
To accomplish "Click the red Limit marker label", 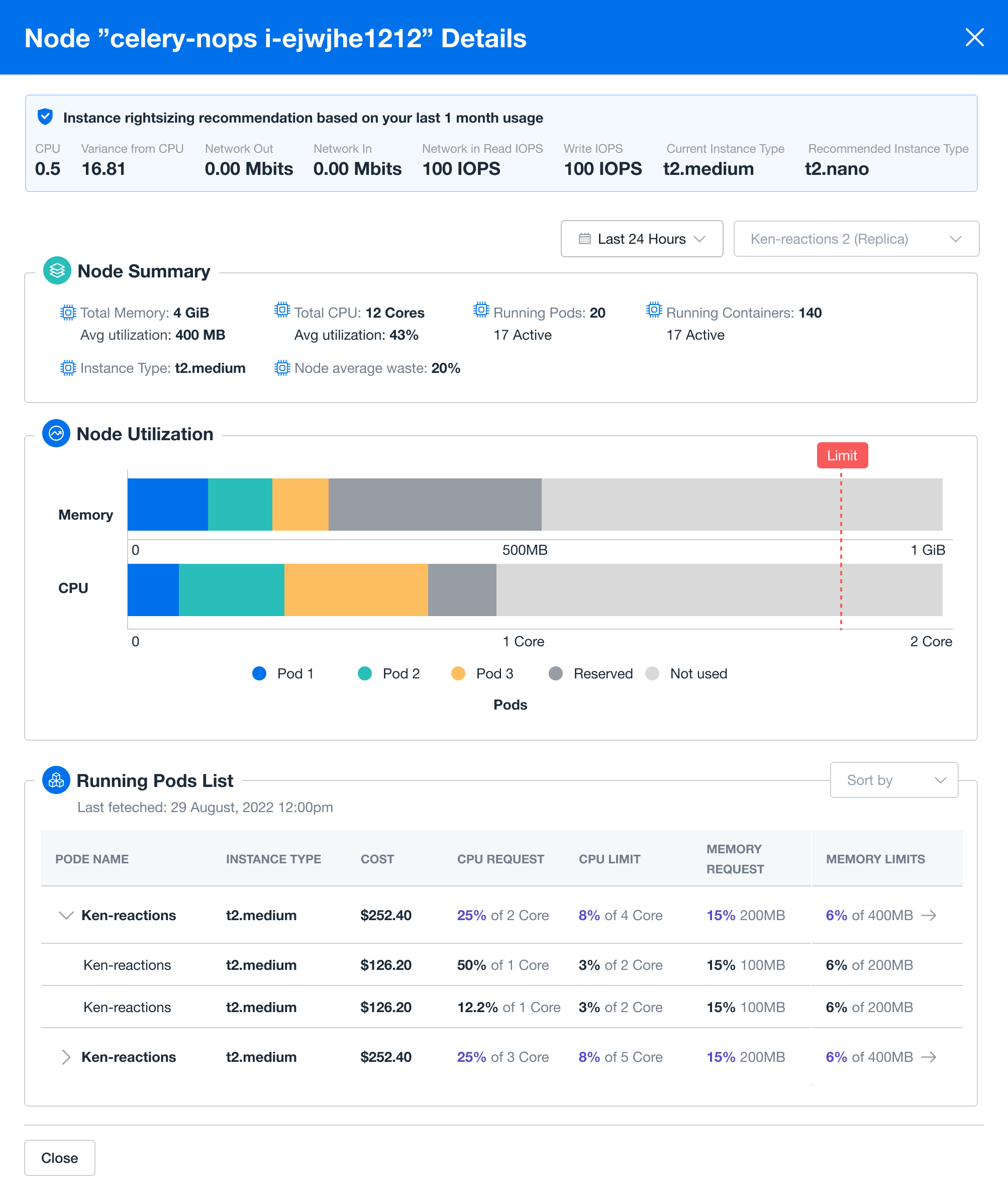I will pyautogui.click(x=842, y=455).
